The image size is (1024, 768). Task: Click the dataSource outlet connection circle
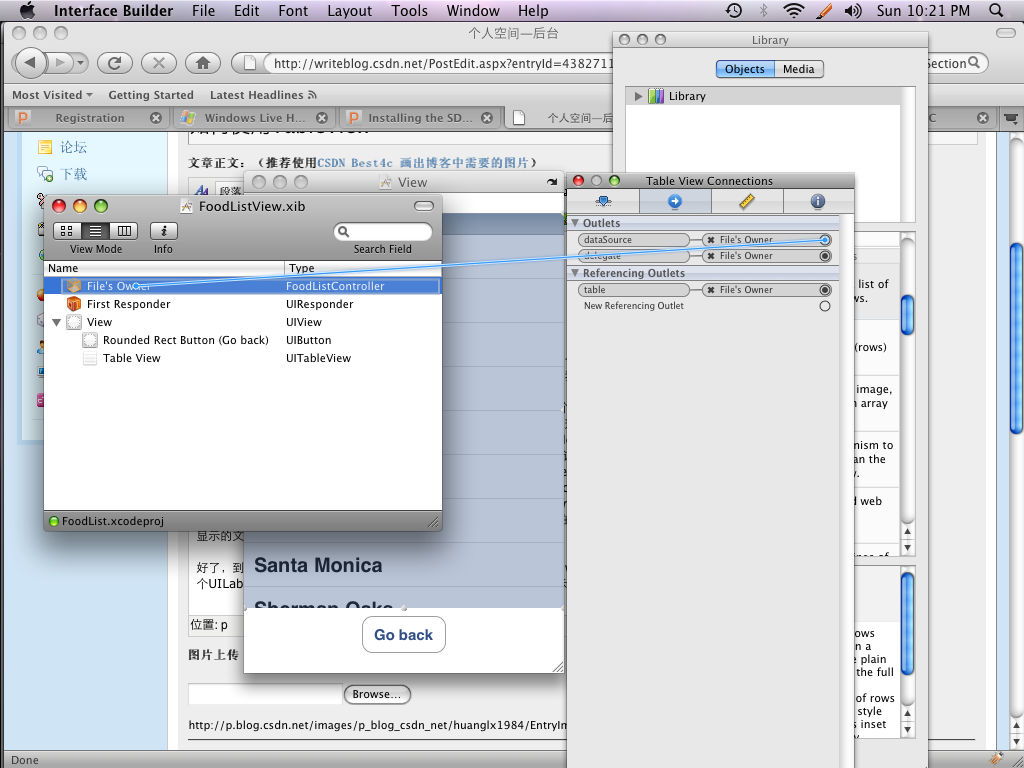pyautogui.click(x=825, y=240)
